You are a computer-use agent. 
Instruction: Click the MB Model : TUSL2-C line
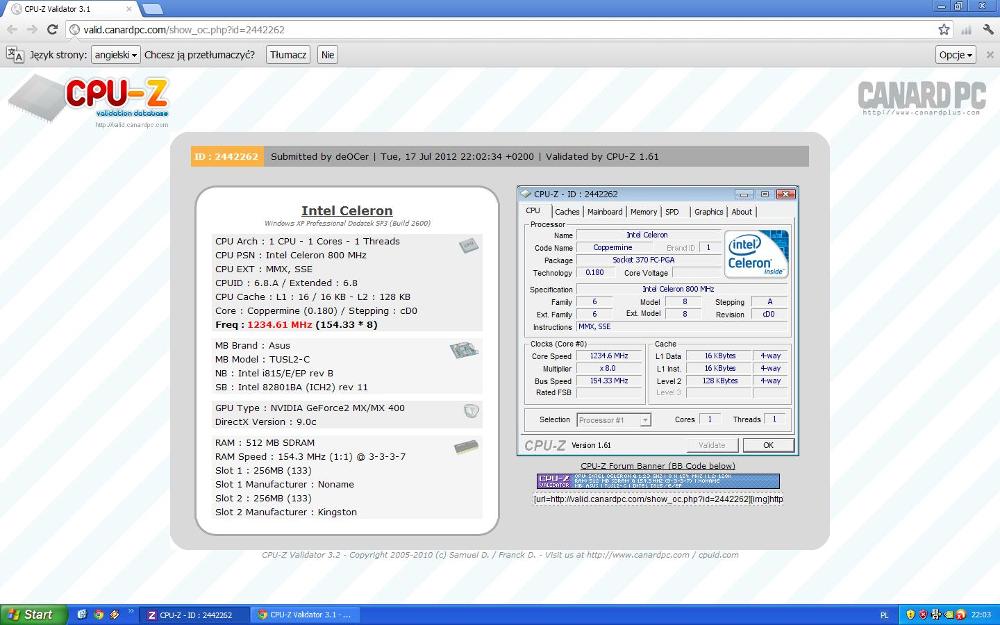(x=262, y=359)
